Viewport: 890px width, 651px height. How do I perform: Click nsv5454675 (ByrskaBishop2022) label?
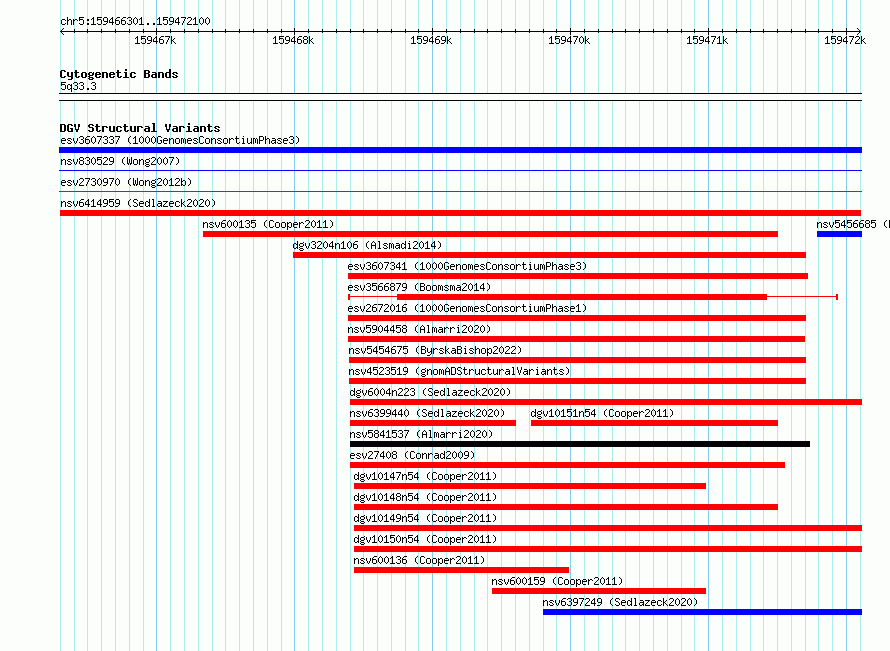pyautogui.click(x=435, y=350)
